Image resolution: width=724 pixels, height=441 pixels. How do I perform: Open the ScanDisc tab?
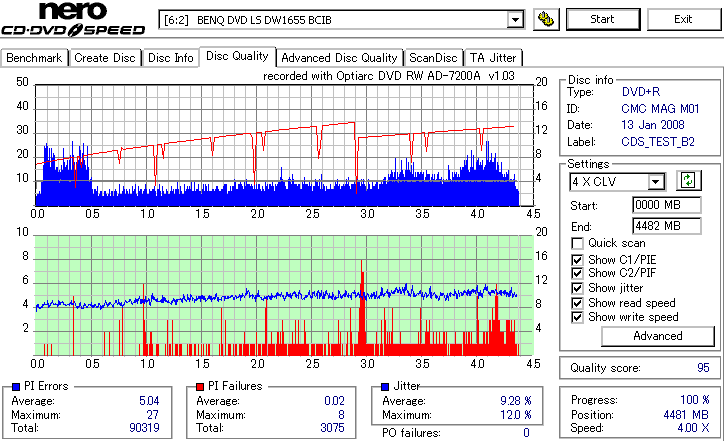click(x=433, y=58)
